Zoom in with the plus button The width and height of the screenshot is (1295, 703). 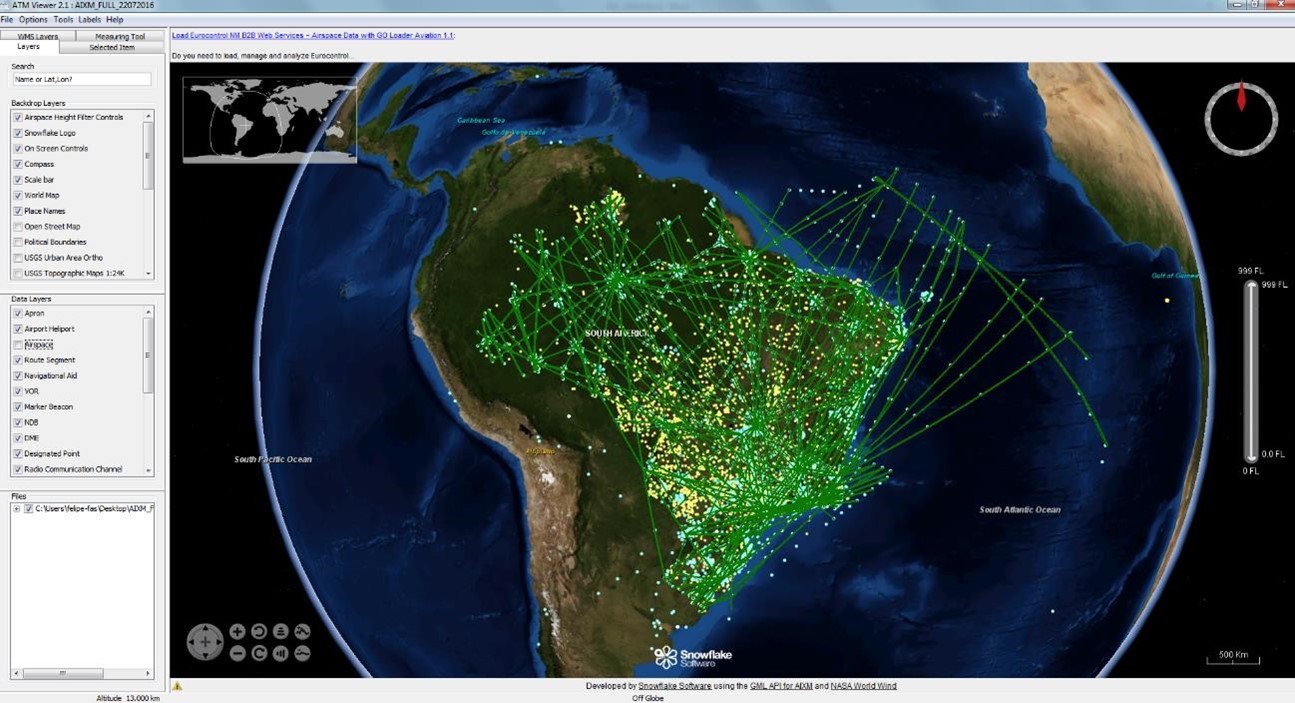point(237,631)
